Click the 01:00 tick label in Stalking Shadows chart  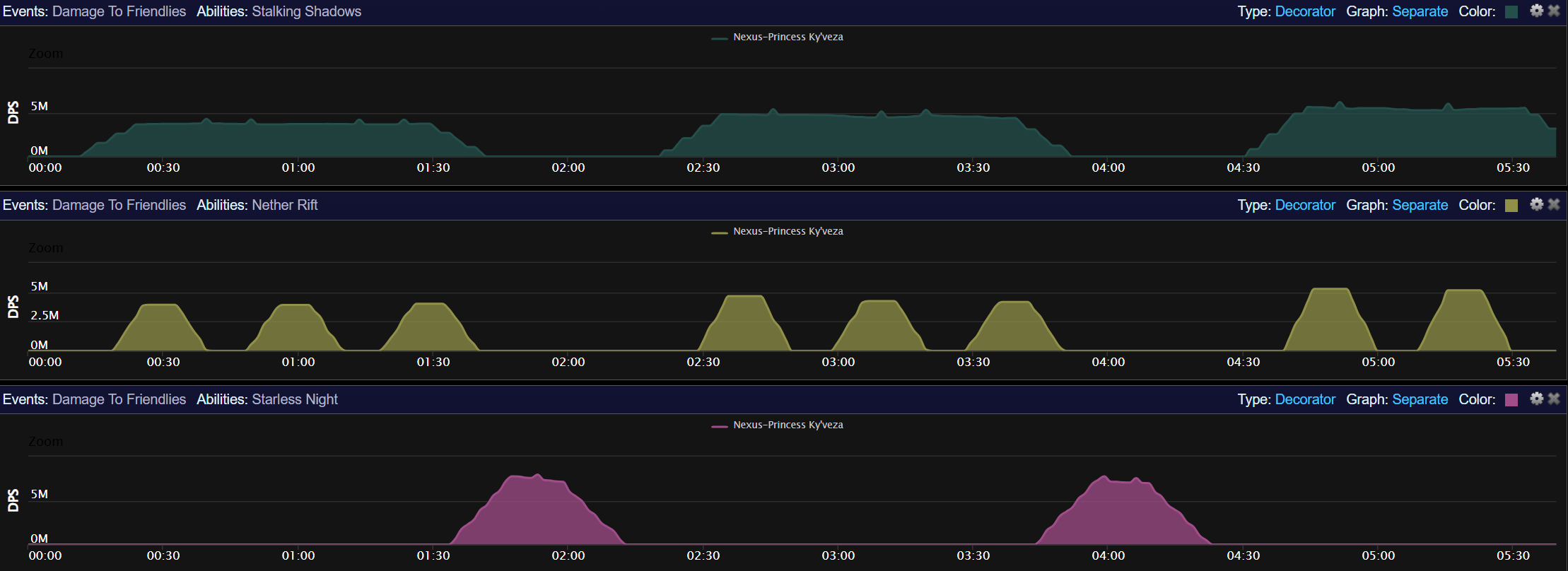(298, 167)
